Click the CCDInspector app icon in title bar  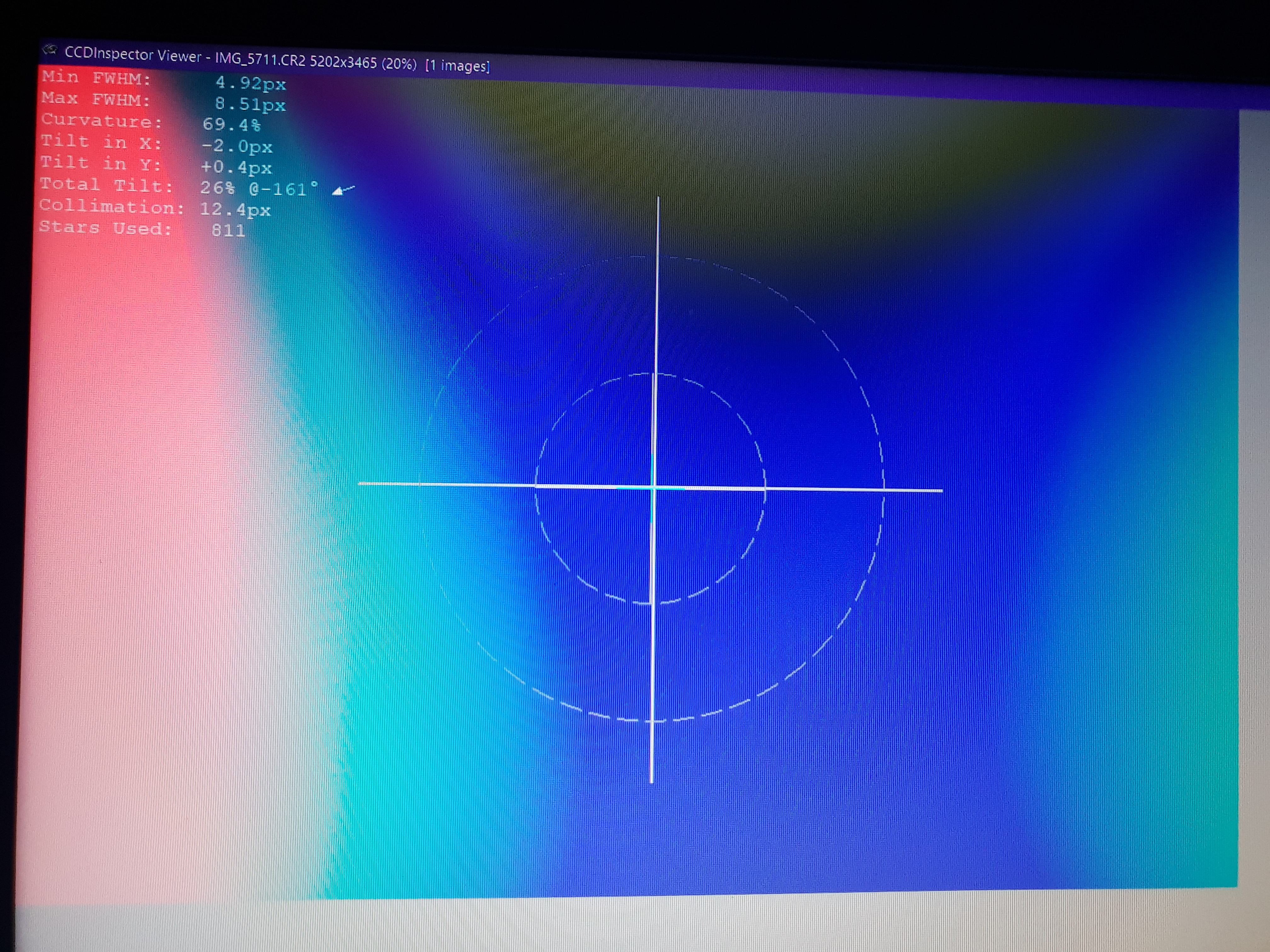pyautogui.click(x=50, y=50)
